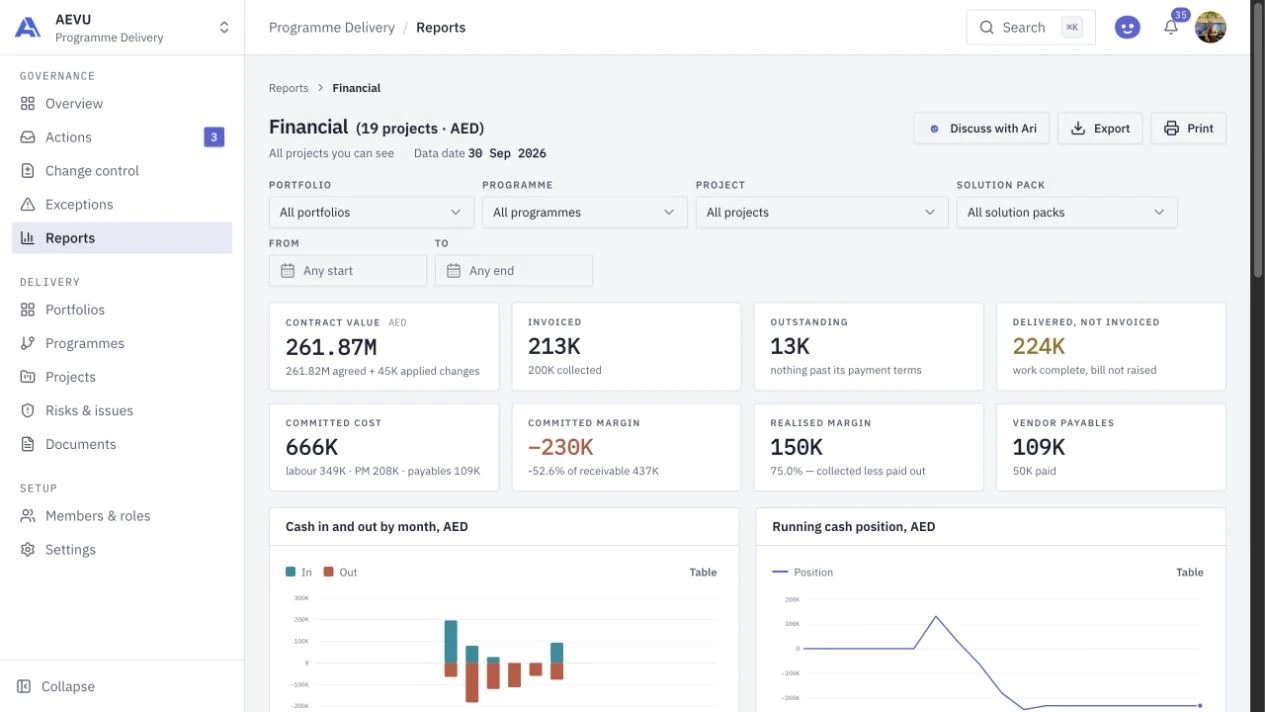Click the Collapse panel icon
Image resolution: width=1265 pixels, height=712 pixels.
point(25,687)
